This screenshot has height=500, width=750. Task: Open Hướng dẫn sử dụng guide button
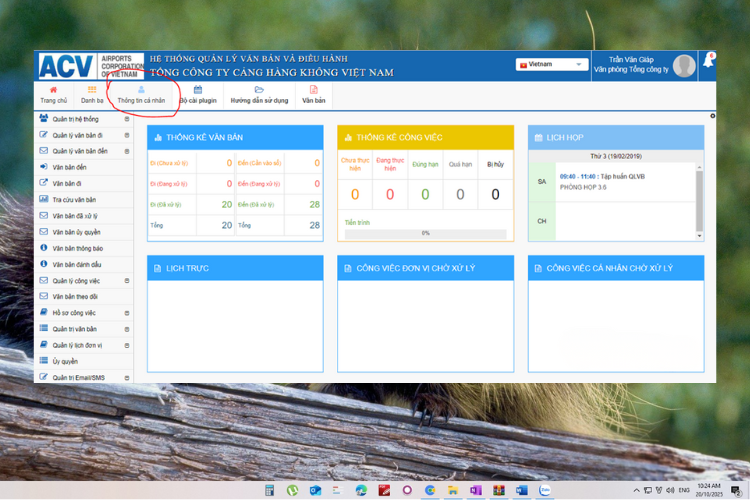(259, 95)
